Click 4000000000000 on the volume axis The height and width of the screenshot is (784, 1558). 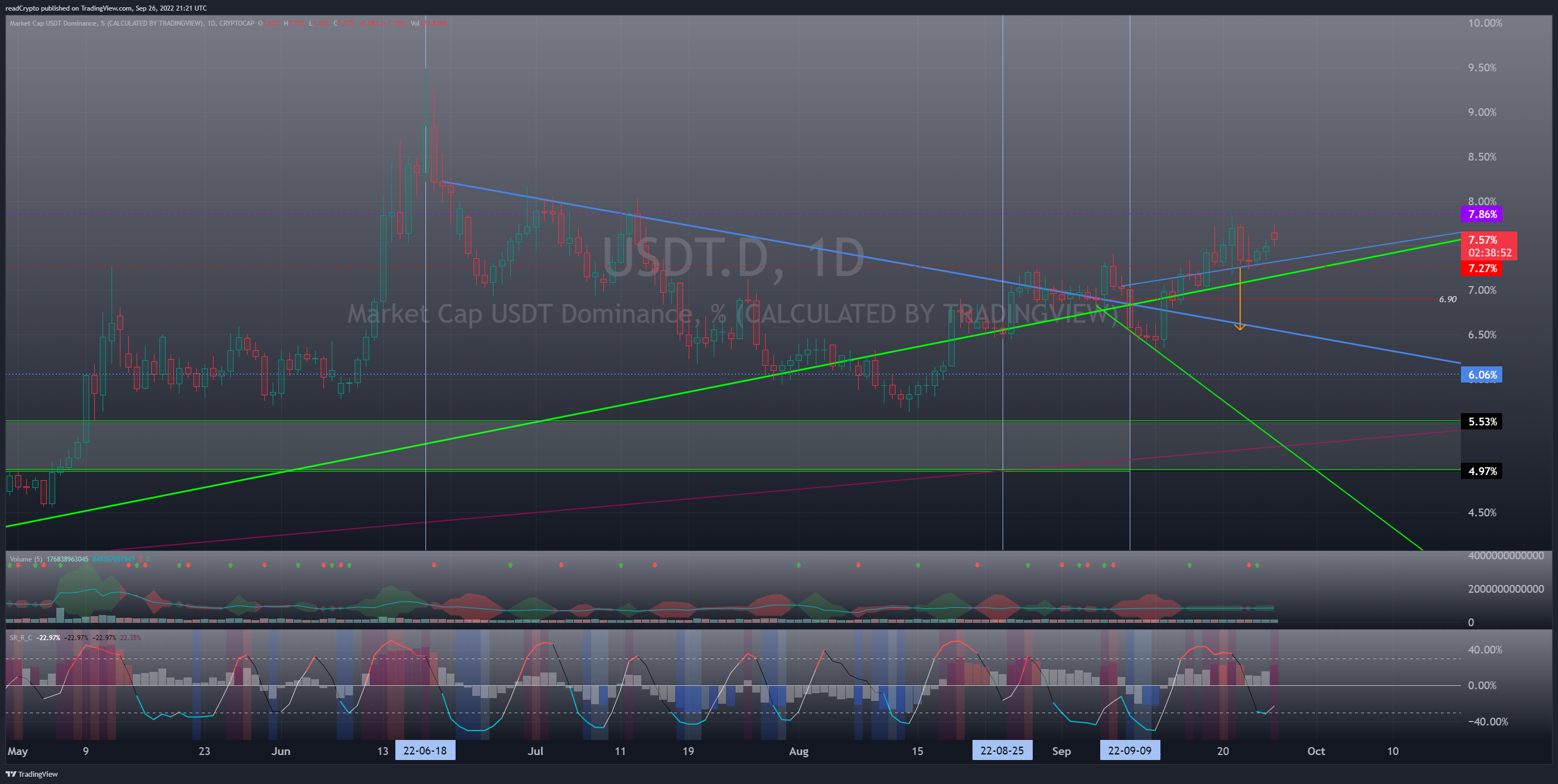point(1506,555)
